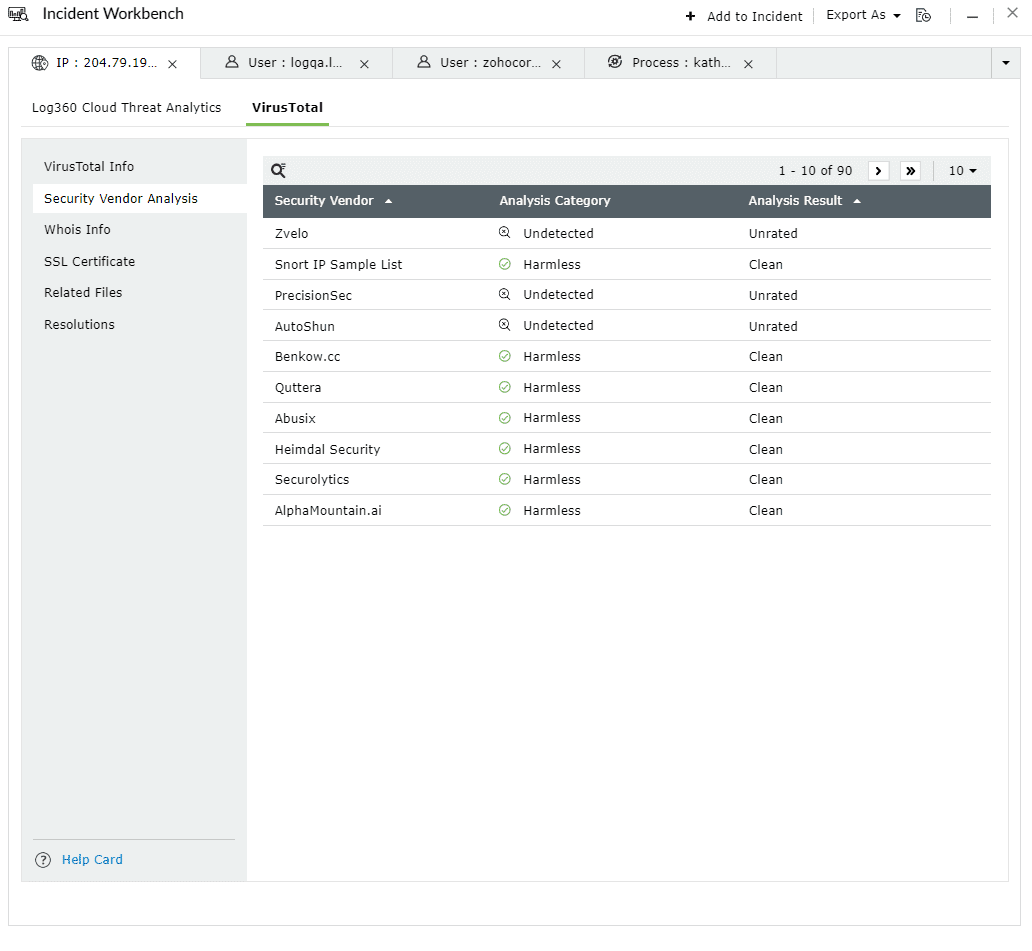Click the Unrated result for Zvelo
This screenshot has width=1032, height=951.
click(773, 234)
